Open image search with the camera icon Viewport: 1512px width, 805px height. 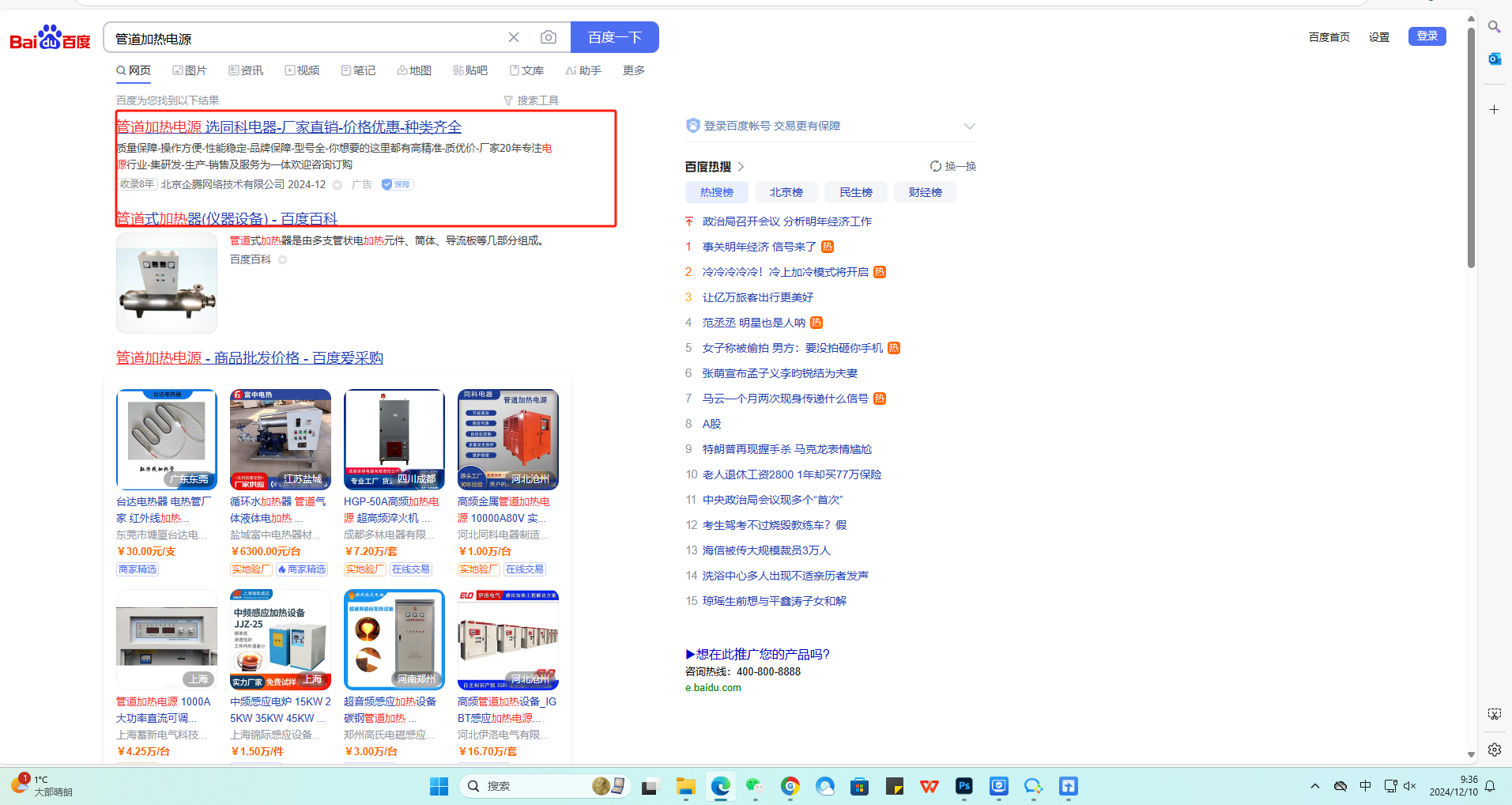coord(549,37)
